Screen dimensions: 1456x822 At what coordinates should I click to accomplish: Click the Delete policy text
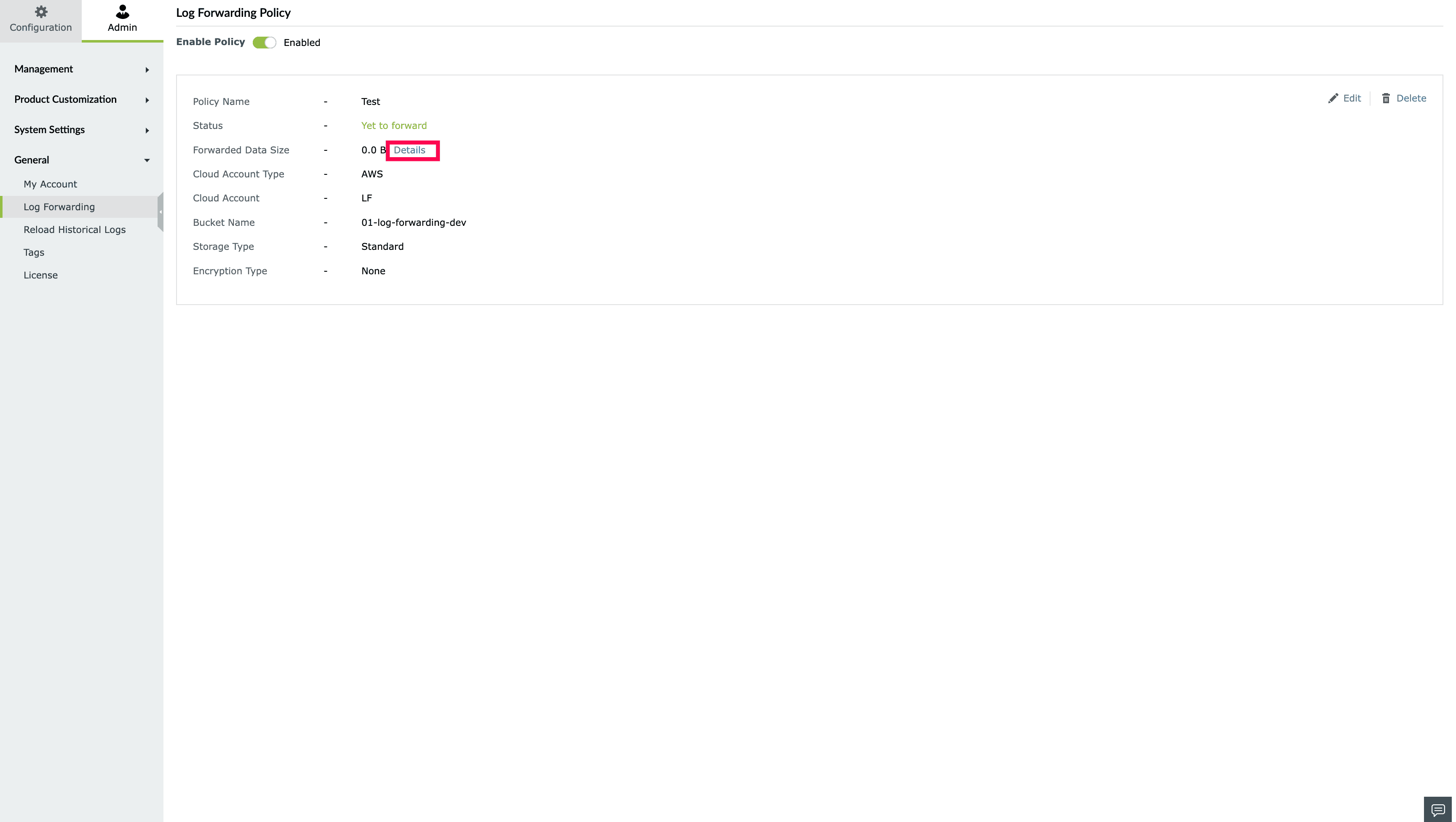click(1411, 98)
